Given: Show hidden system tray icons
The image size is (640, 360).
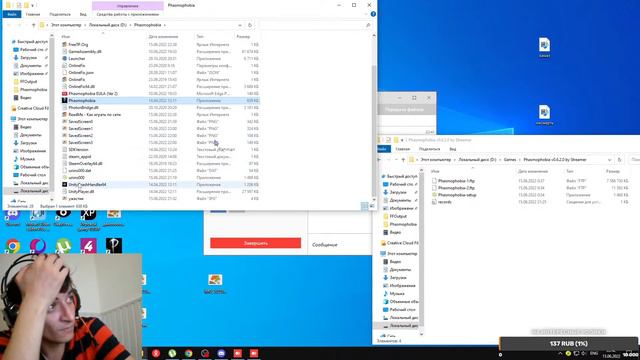Looking at the screenshot, I should 560,353.
